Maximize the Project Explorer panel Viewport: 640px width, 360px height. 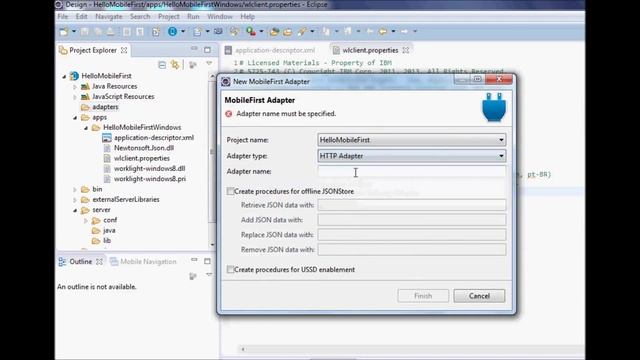pos(207,50)
